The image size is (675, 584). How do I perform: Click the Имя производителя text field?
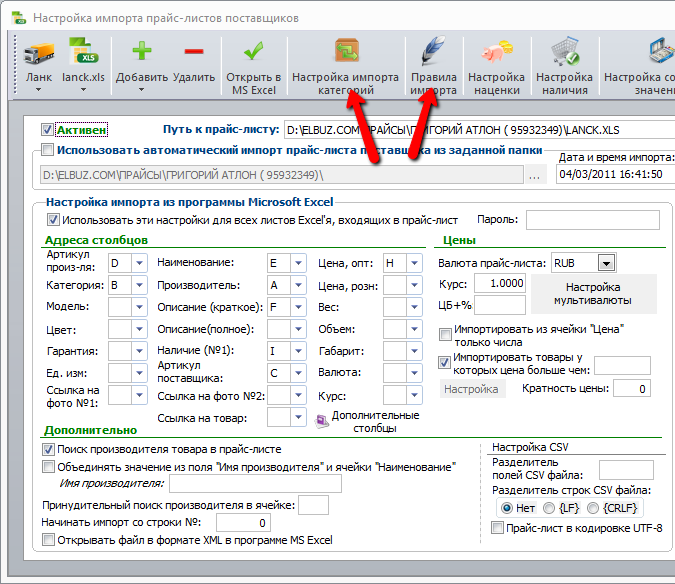click(x=256, y=484)
